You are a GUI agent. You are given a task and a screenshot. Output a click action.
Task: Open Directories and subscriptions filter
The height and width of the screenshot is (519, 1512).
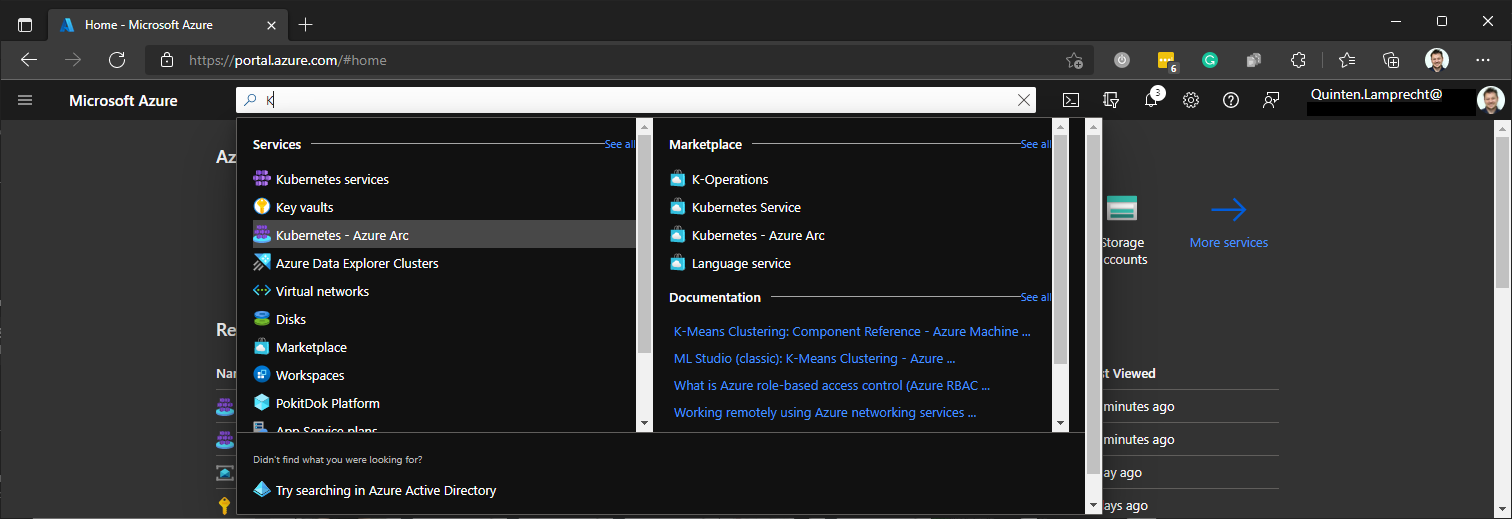point(1110,100)
